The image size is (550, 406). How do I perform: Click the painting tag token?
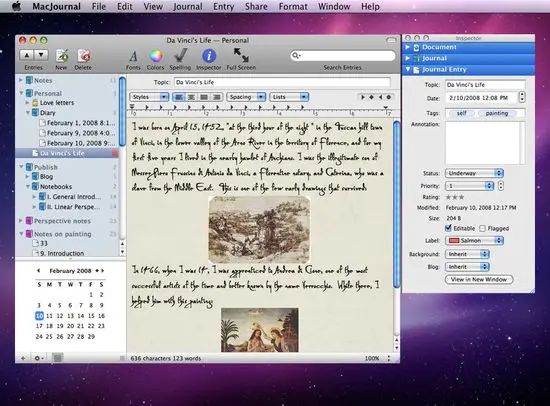(497, 113)
